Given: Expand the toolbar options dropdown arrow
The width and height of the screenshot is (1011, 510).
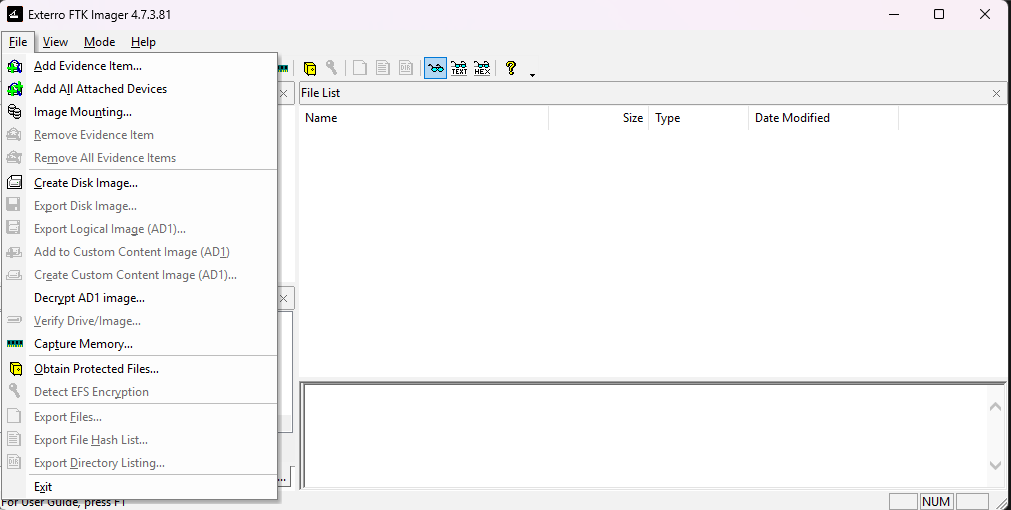Looking at the screenshot, I should pyautogui.click(x=532, y=74).
